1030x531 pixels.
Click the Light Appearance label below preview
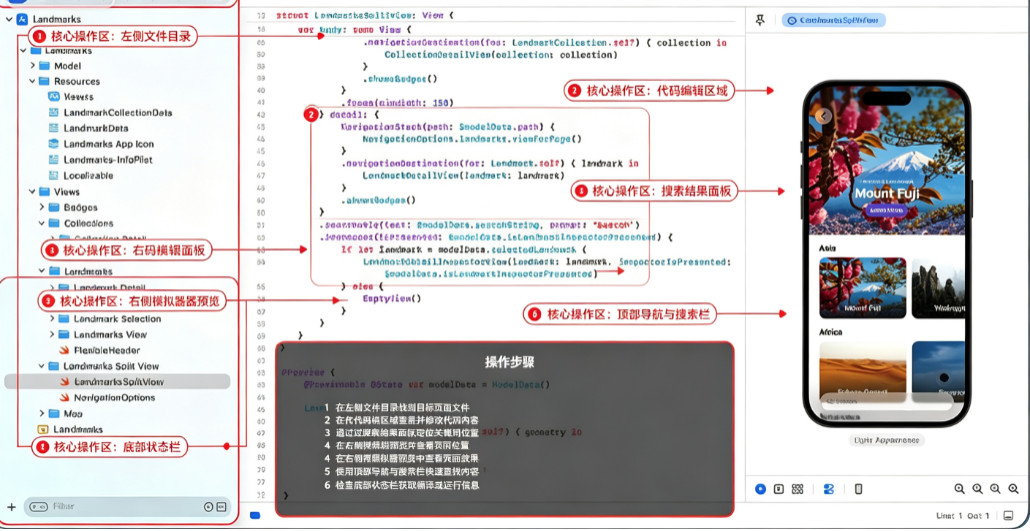click(x=886, y=440)
